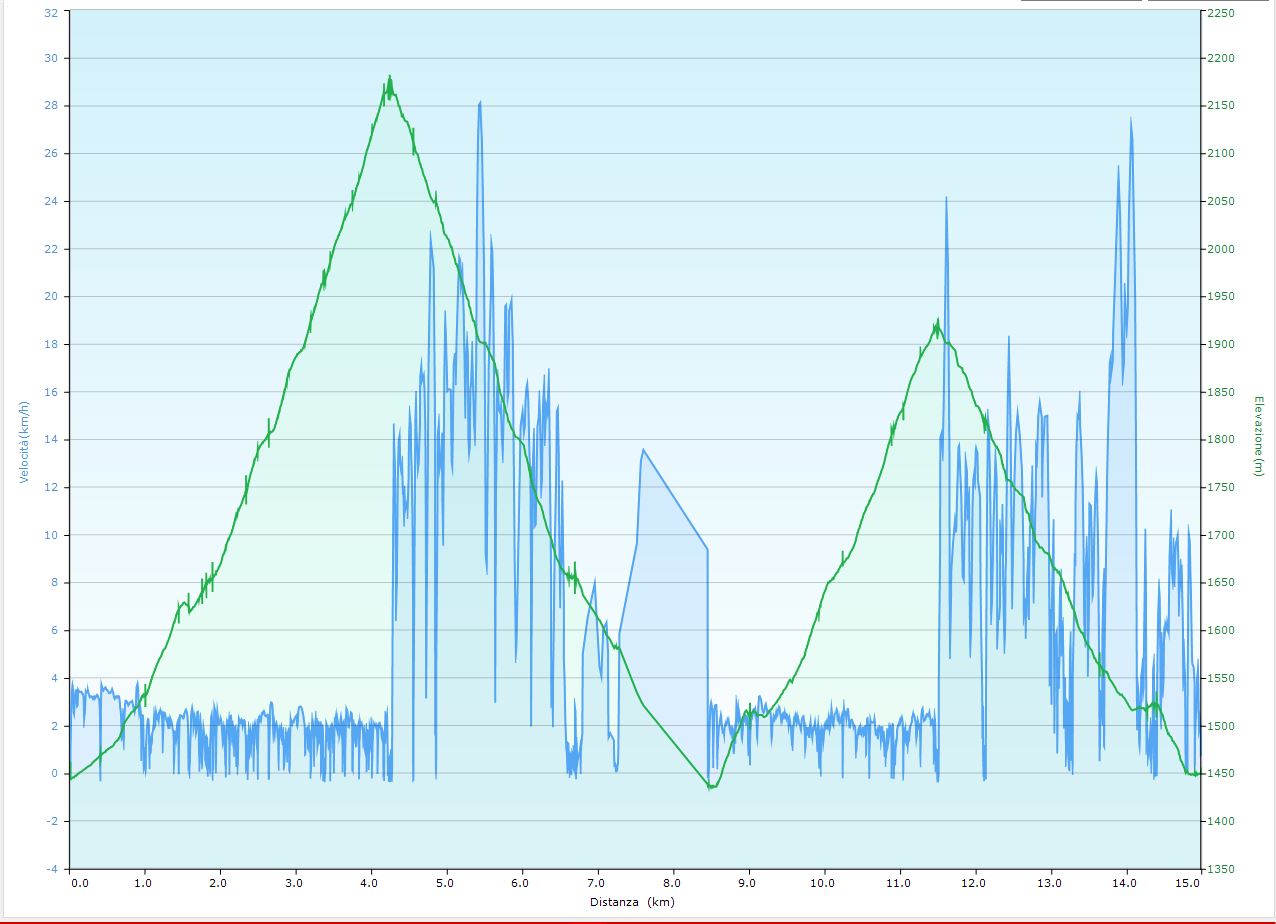Click the blue speed spike's tip near 11.6 km

click(946, 198)
